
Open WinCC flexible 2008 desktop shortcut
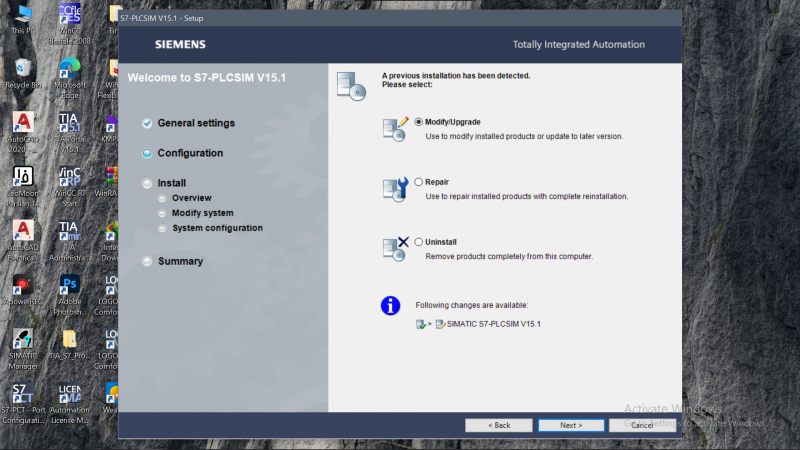tap(70, 24)
